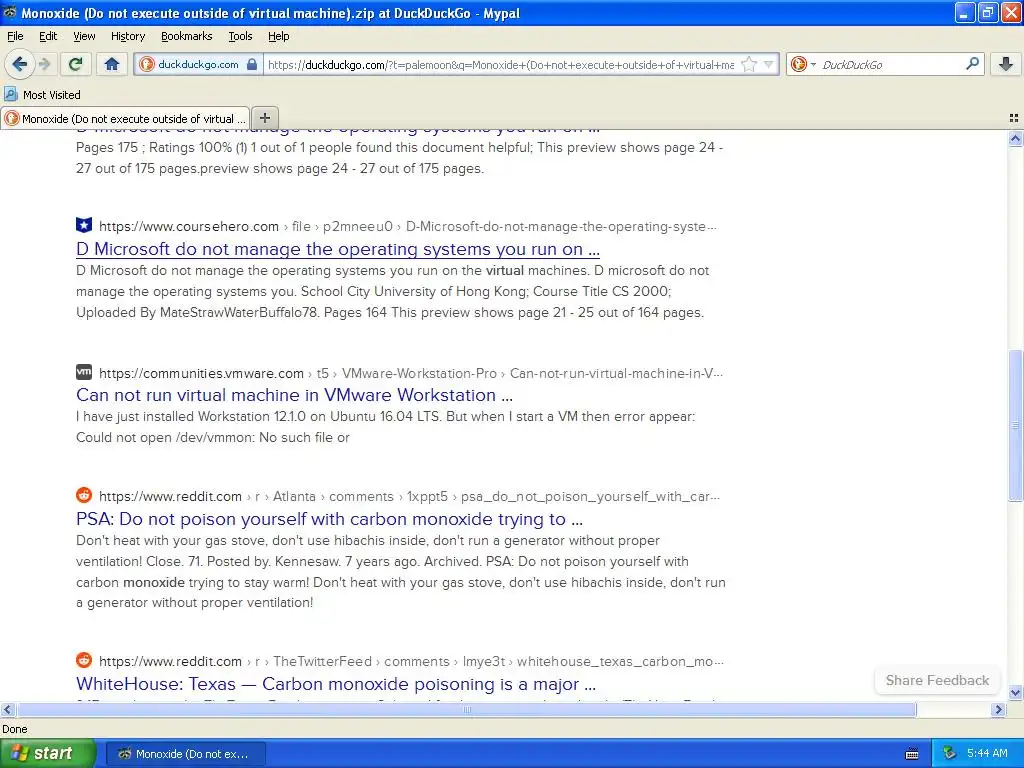Click the horizontal scrollbar right arrow
Image resolution: width=1024 pixels, height=768 pixels.
[998, 709]
